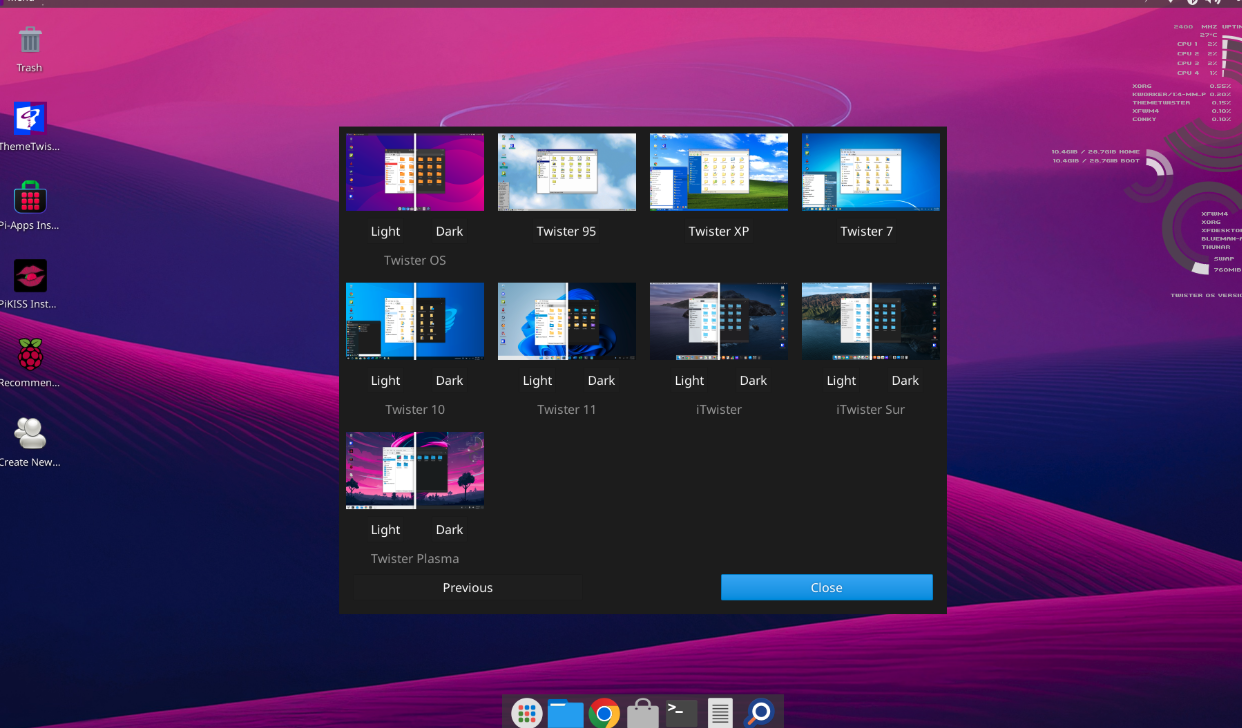1242x728 pixels.
Task: Open the app launcher grid in the dock
Action: (527, 712)
